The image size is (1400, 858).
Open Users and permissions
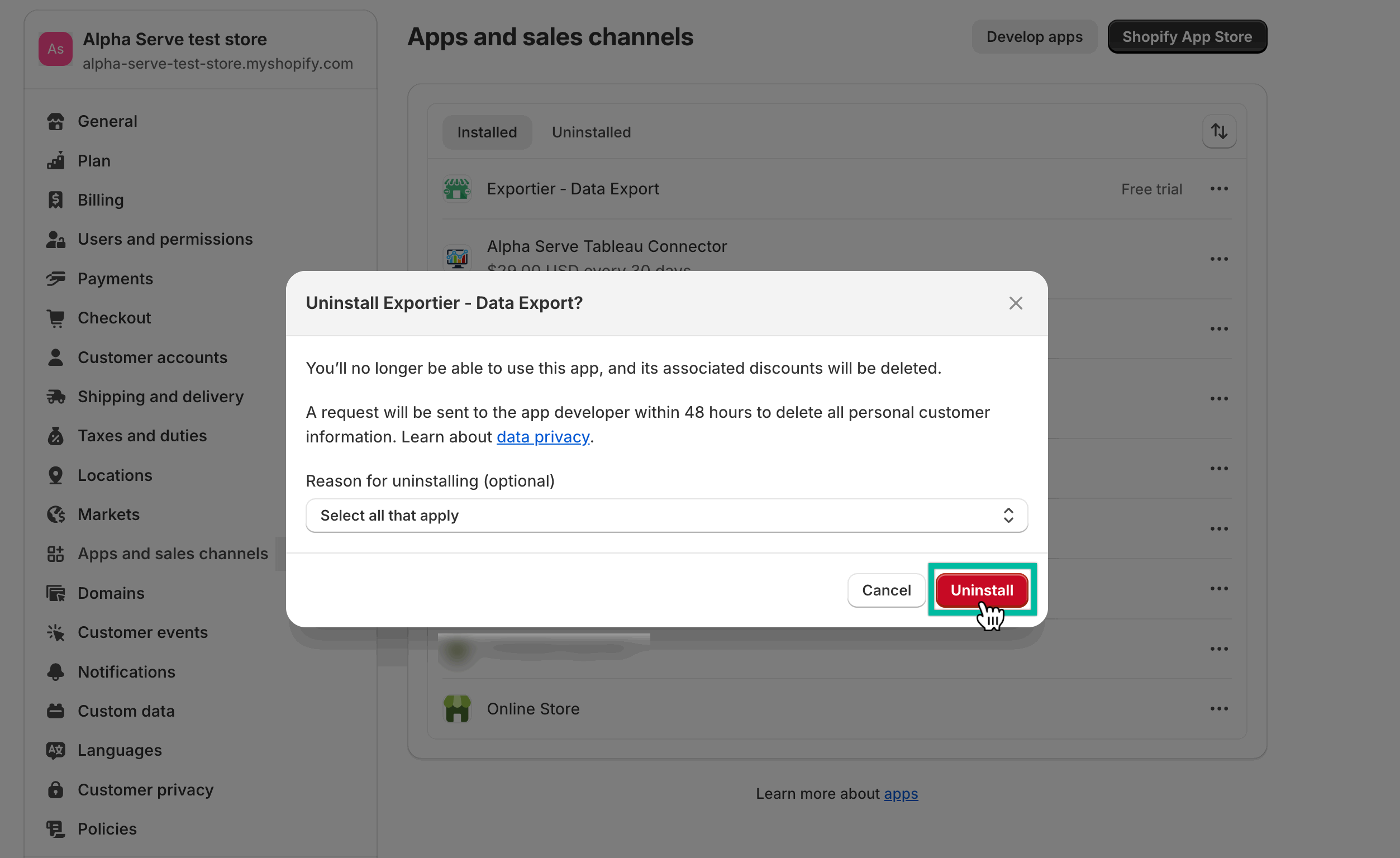pyautogui.click(x=165, y=239)
